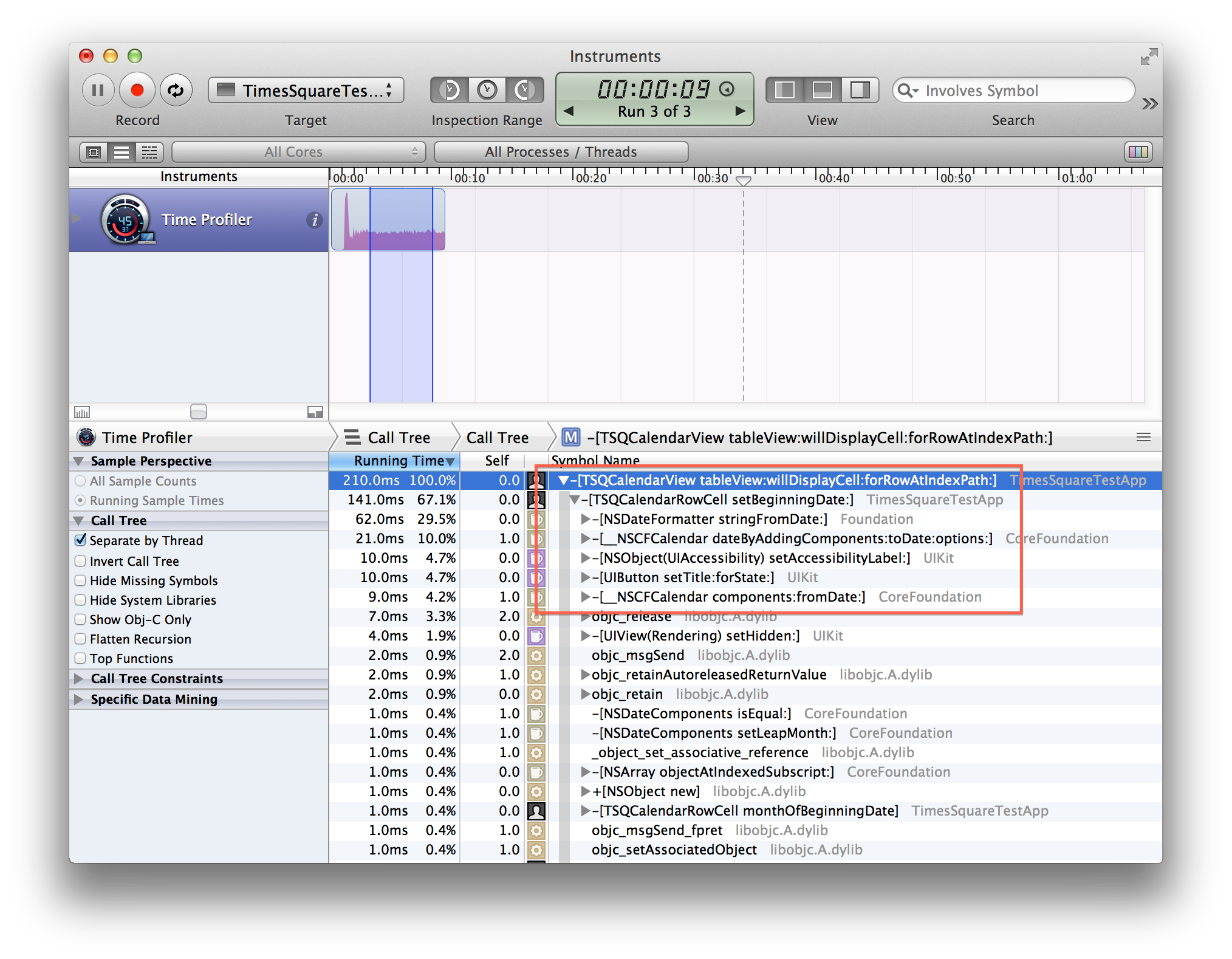1232x959 pixels.
Task: Adjust the track zoom slider knob
Action: pyautogui.click(x=199, y=411)
